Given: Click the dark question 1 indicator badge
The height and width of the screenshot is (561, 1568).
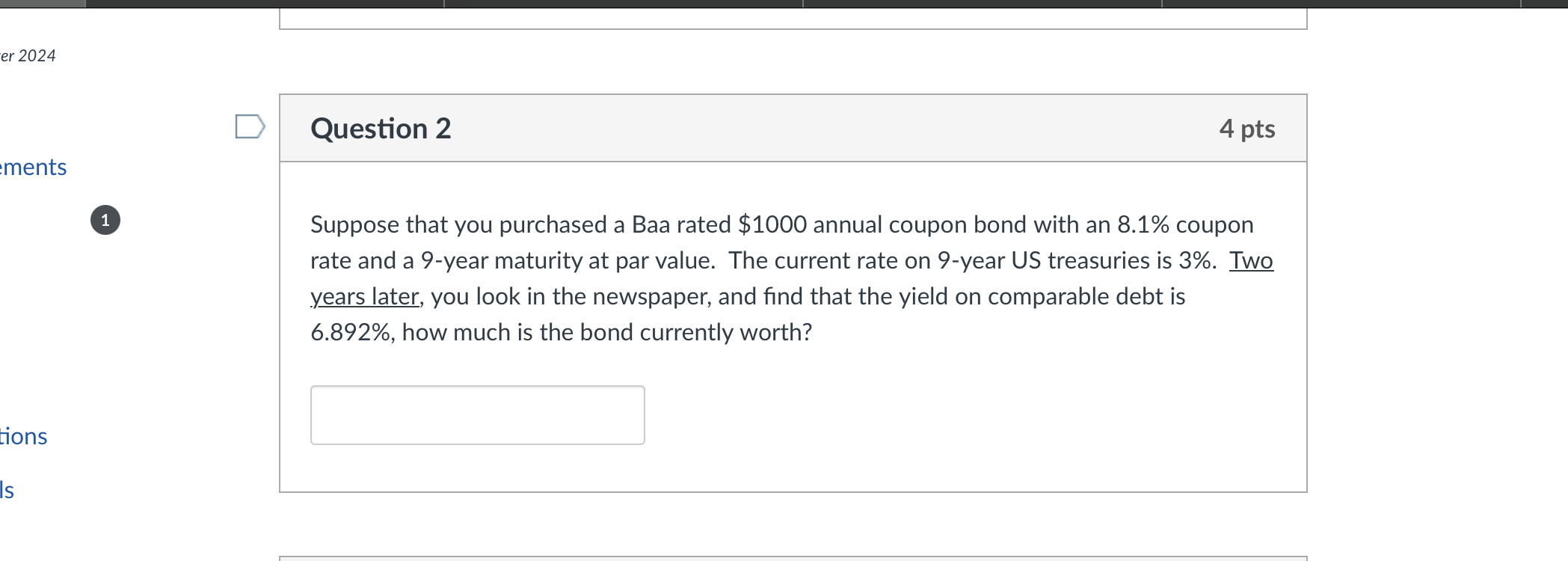Looking at the screenshot, I should [x=105, y=219].
